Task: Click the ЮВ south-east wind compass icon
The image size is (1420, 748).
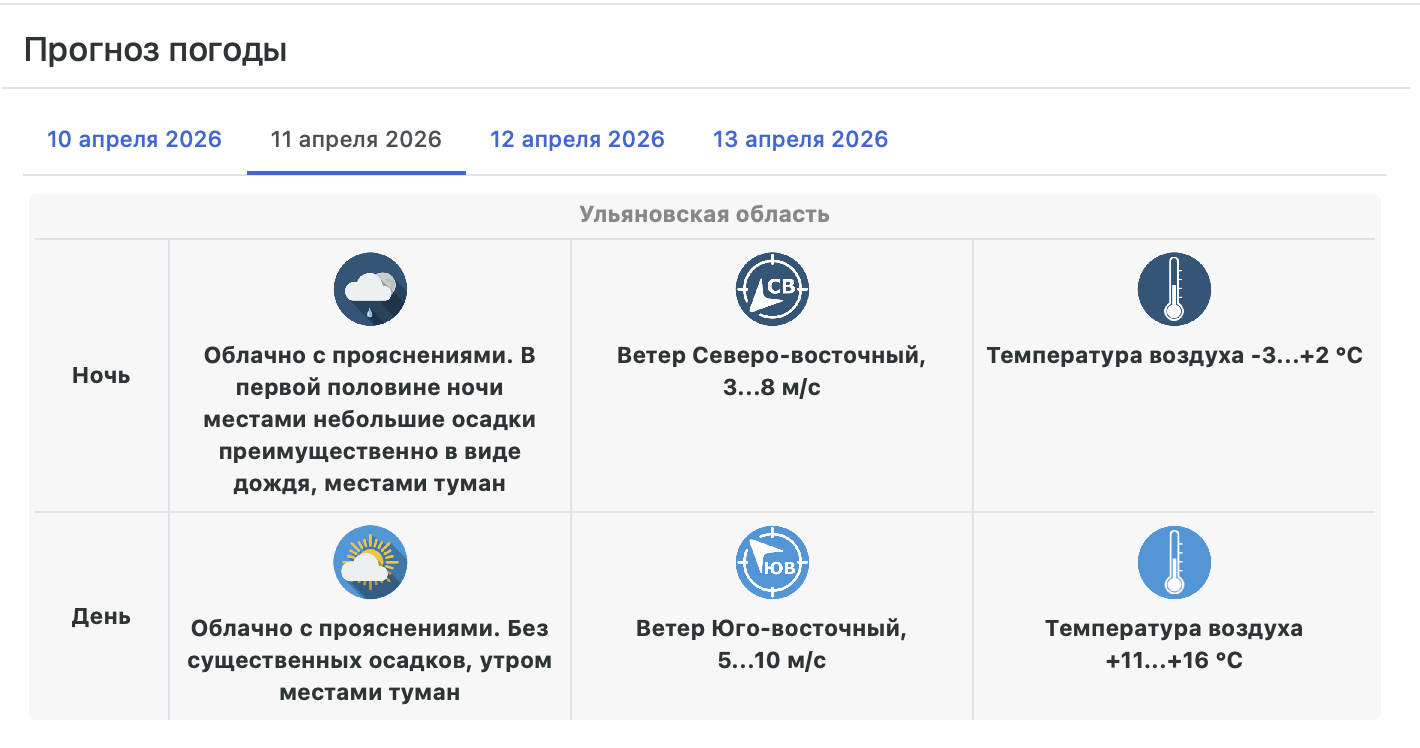Action: pos(772,563)
